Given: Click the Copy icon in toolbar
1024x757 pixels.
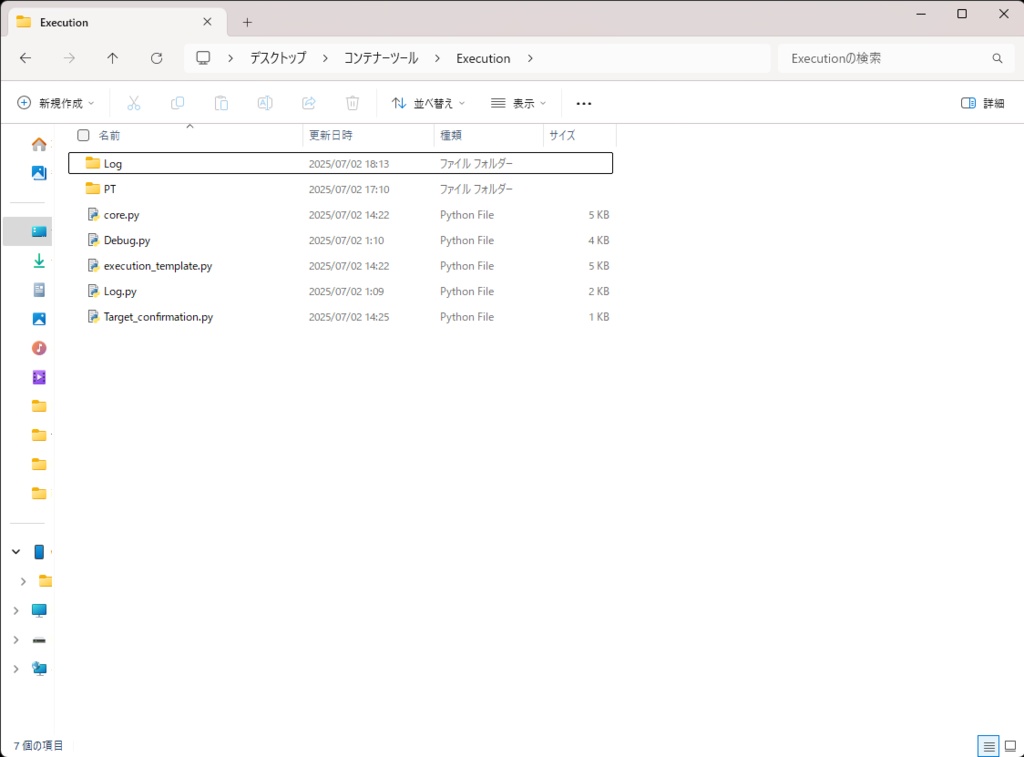Looking at the screenshot, I should pyautogui.click(x=178, y=103).
